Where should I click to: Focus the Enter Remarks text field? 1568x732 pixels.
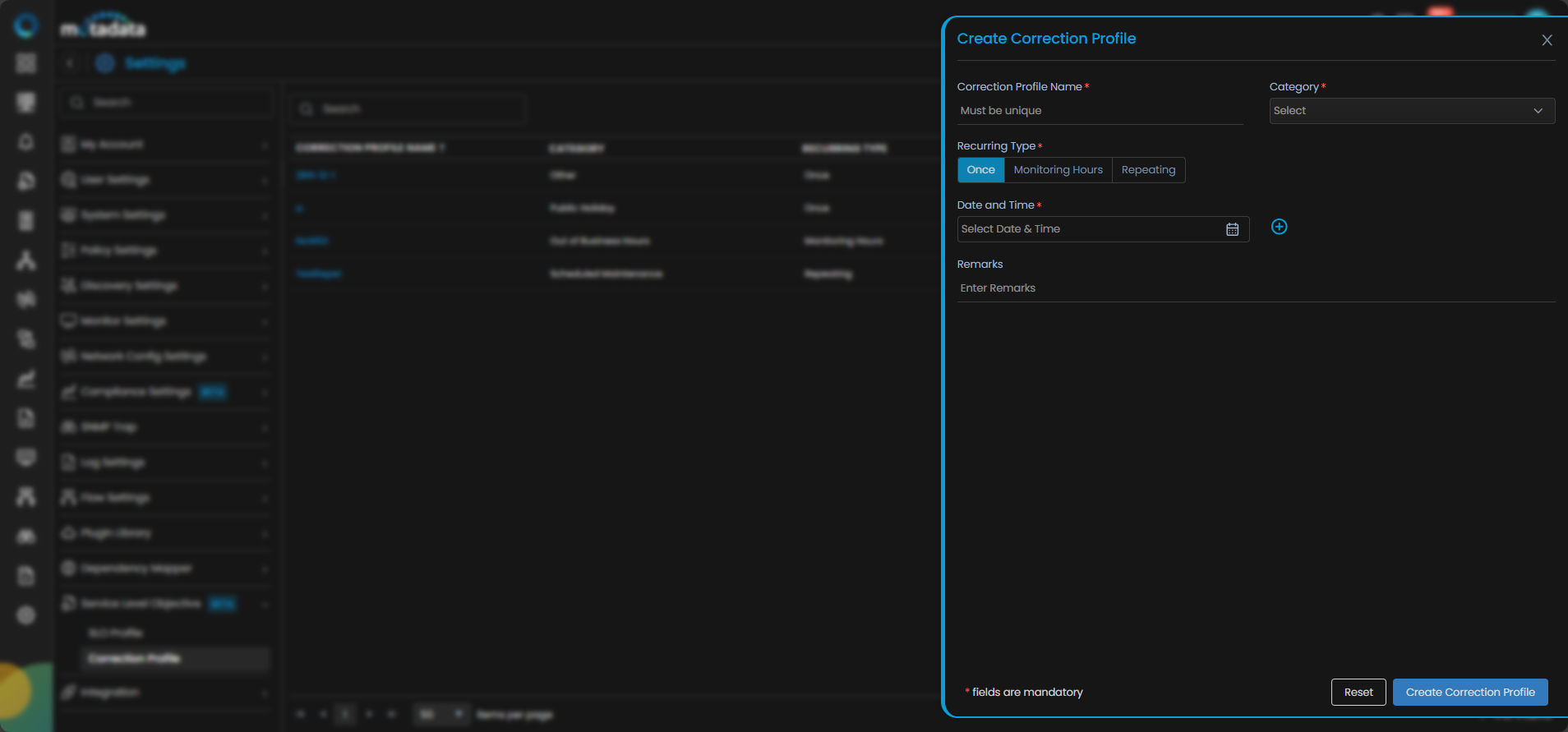coord(1255,288)
